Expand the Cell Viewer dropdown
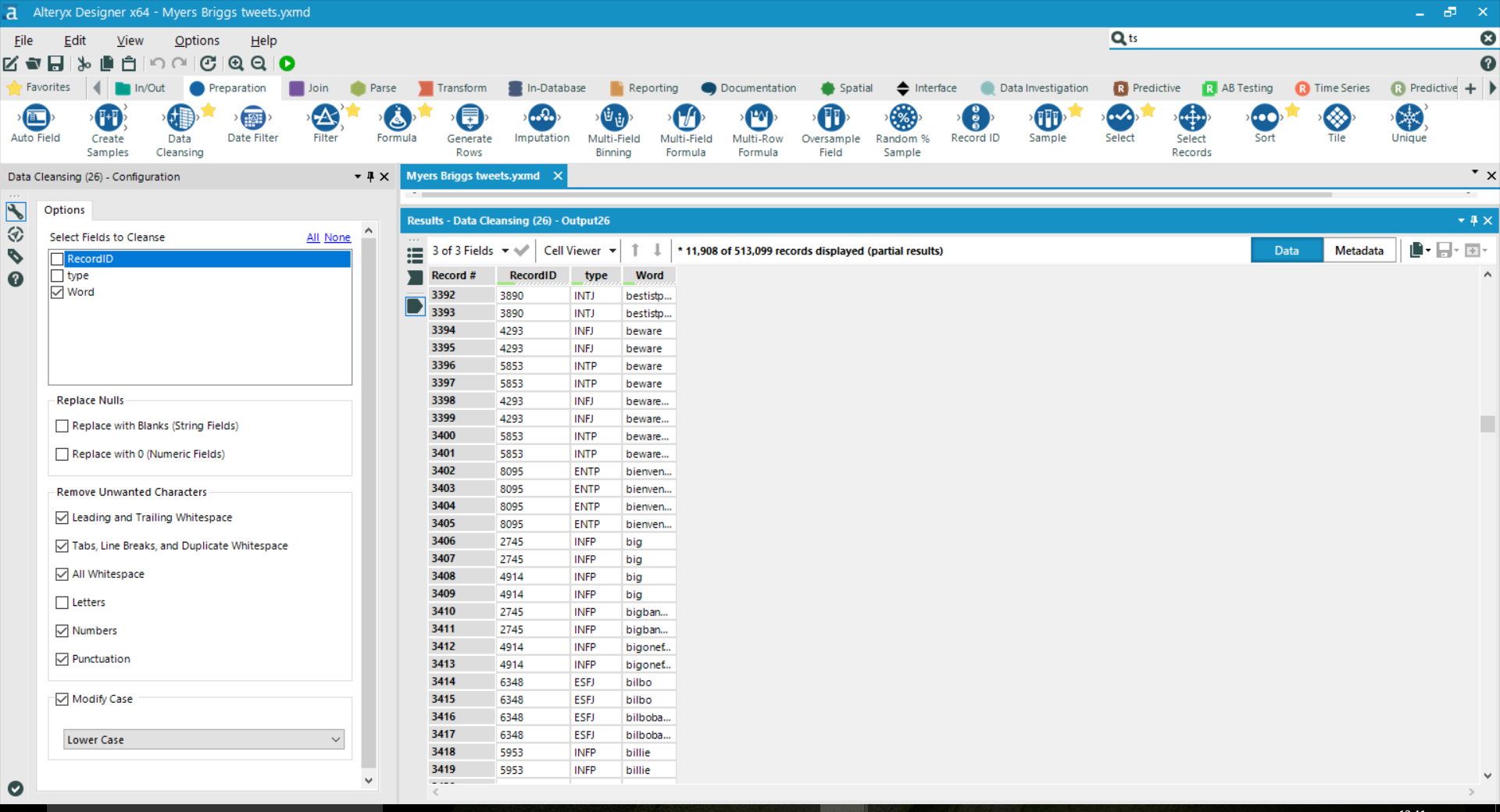 pyautogui.click(x=612, y=251)
